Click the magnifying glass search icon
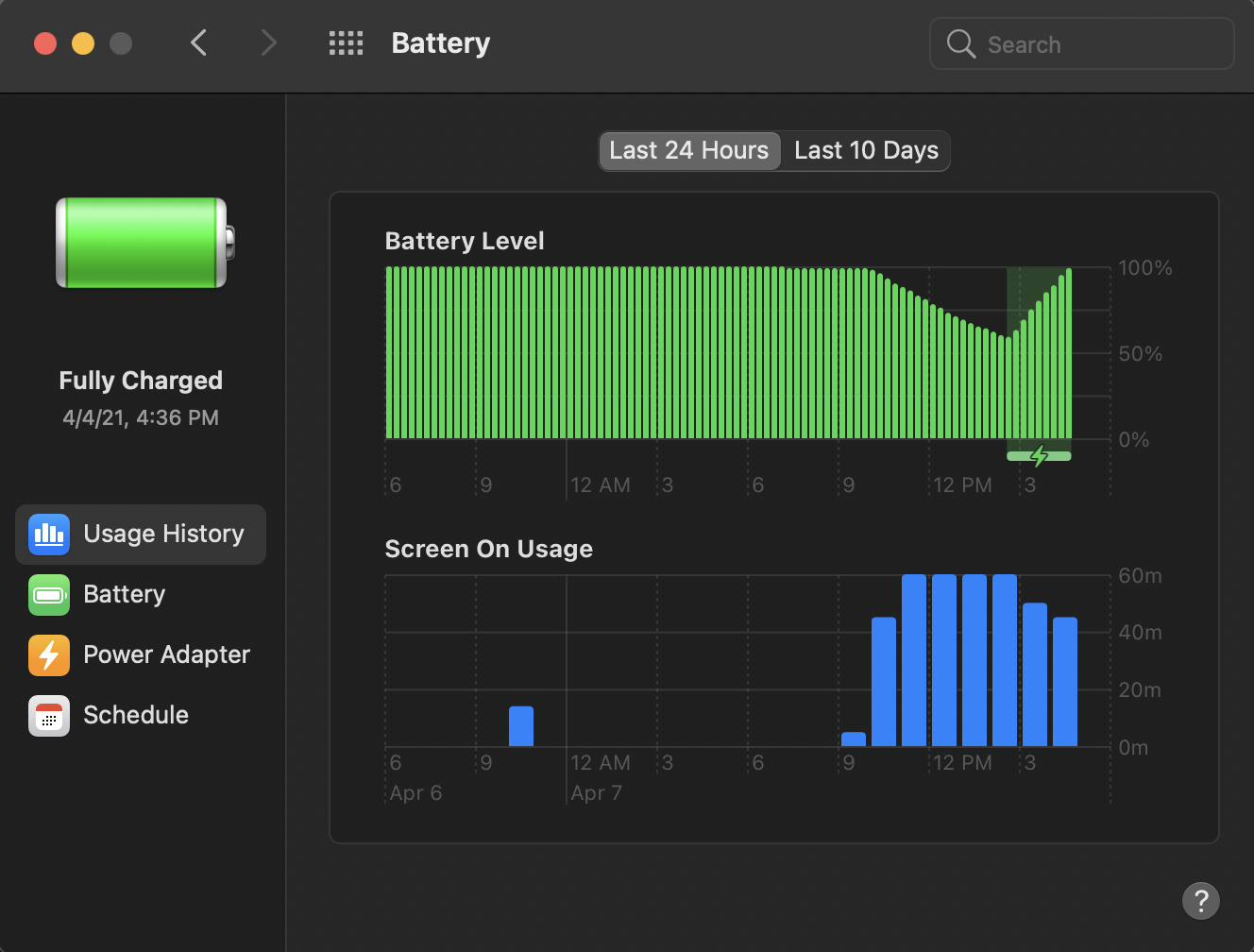 (960, 43)
